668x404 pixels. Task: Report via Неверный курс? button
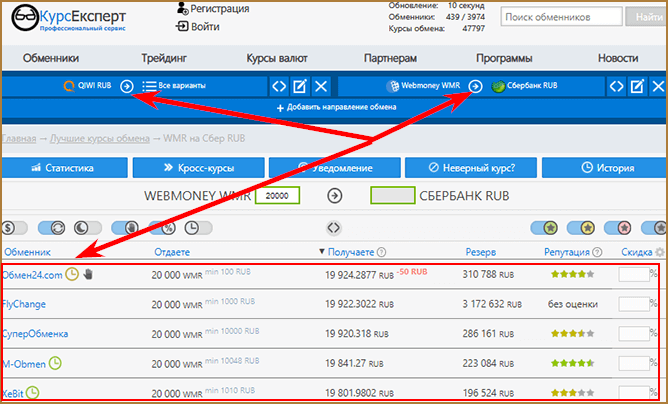click(x=471, y=168)
